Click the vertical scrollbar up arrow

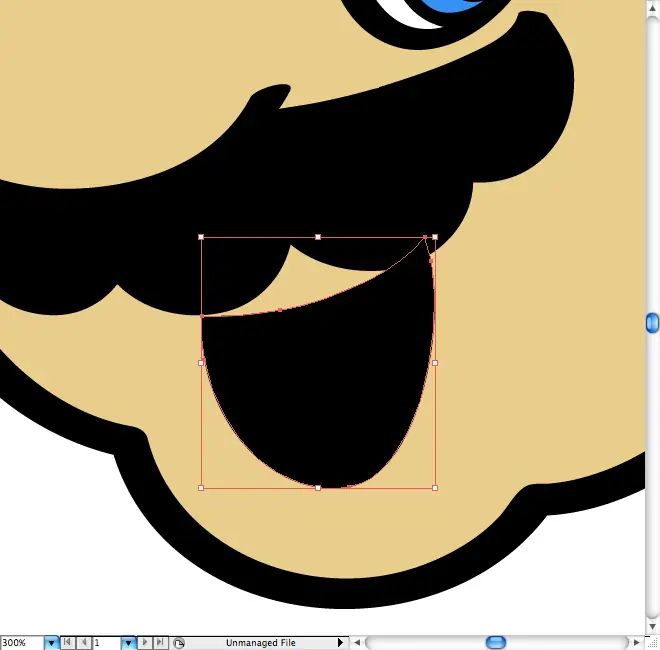click(652, 9)
